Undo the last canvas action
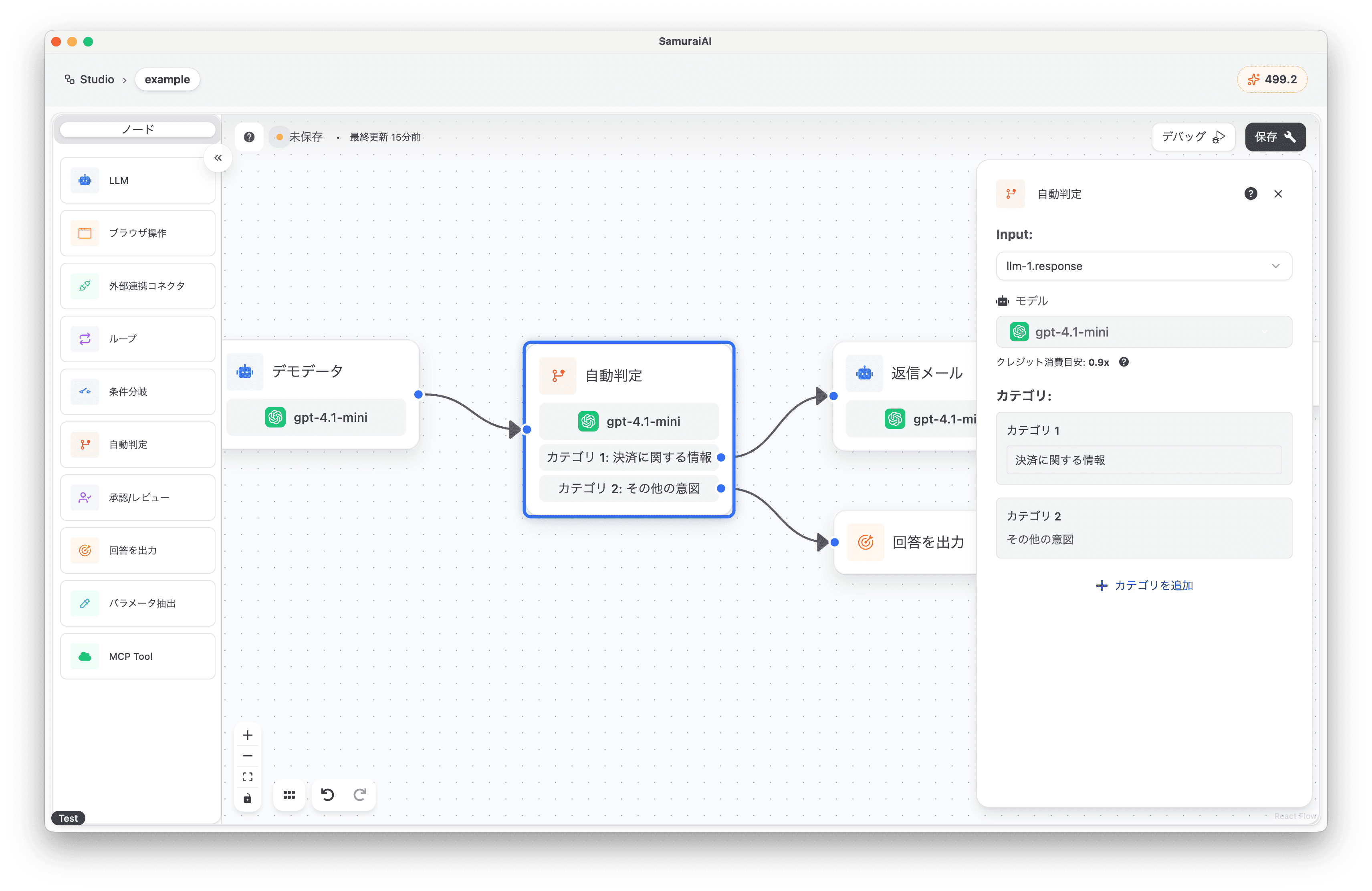Image resolution: width=1372 pixels, height=891 pixels. pos(327,795)
